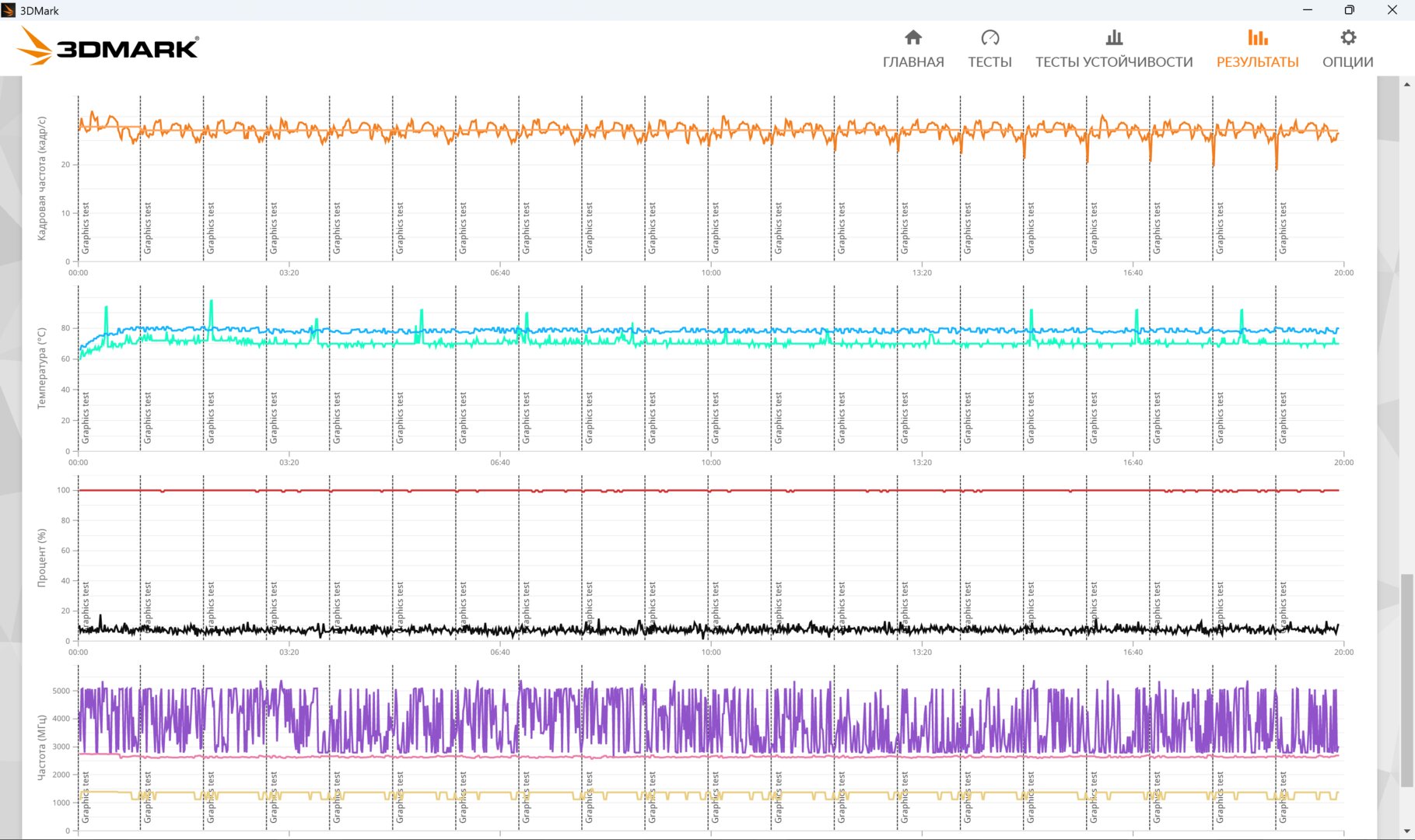This screenshot has height=840, width=1415.
Task: Click the 3DMark logo
Action: click(x=108, y=46)
